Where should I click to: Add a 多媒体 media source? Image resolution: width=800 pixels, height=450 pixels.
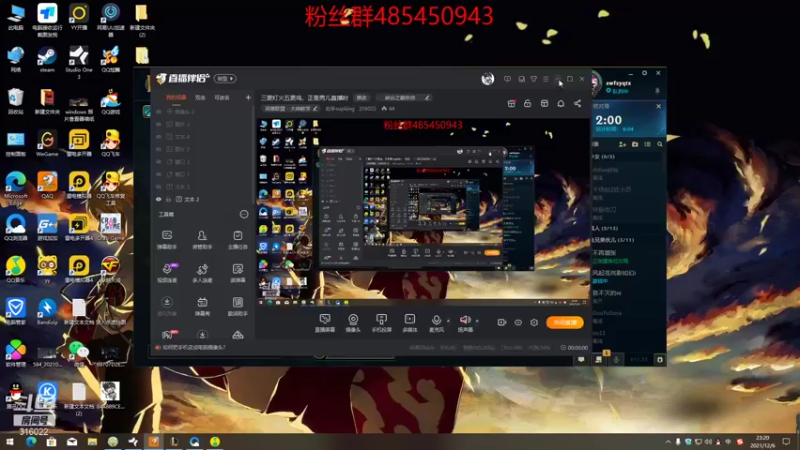click(410, 322)
